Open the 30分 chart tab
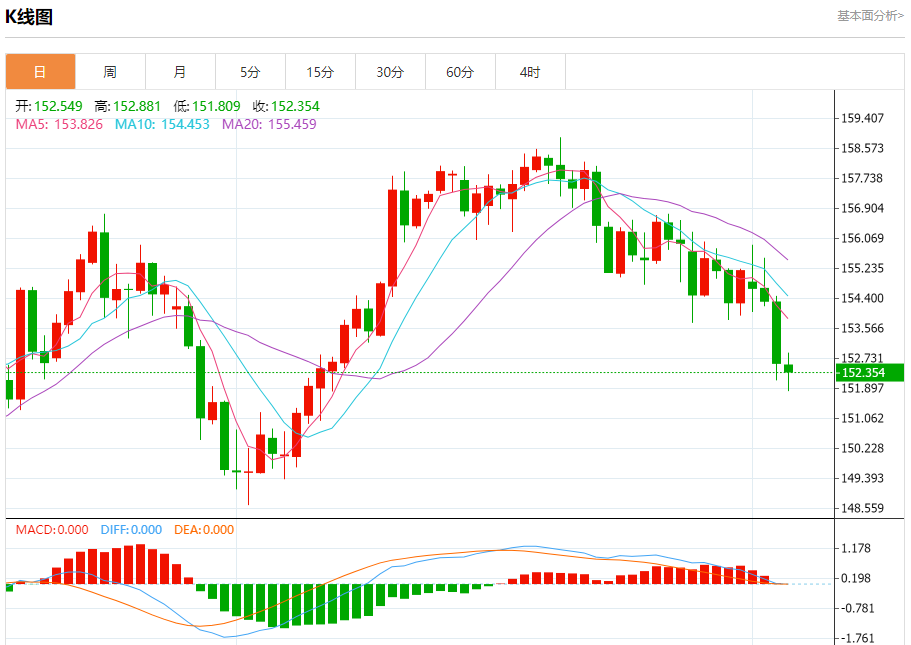911x645 pixels. (x=390, y=72)
